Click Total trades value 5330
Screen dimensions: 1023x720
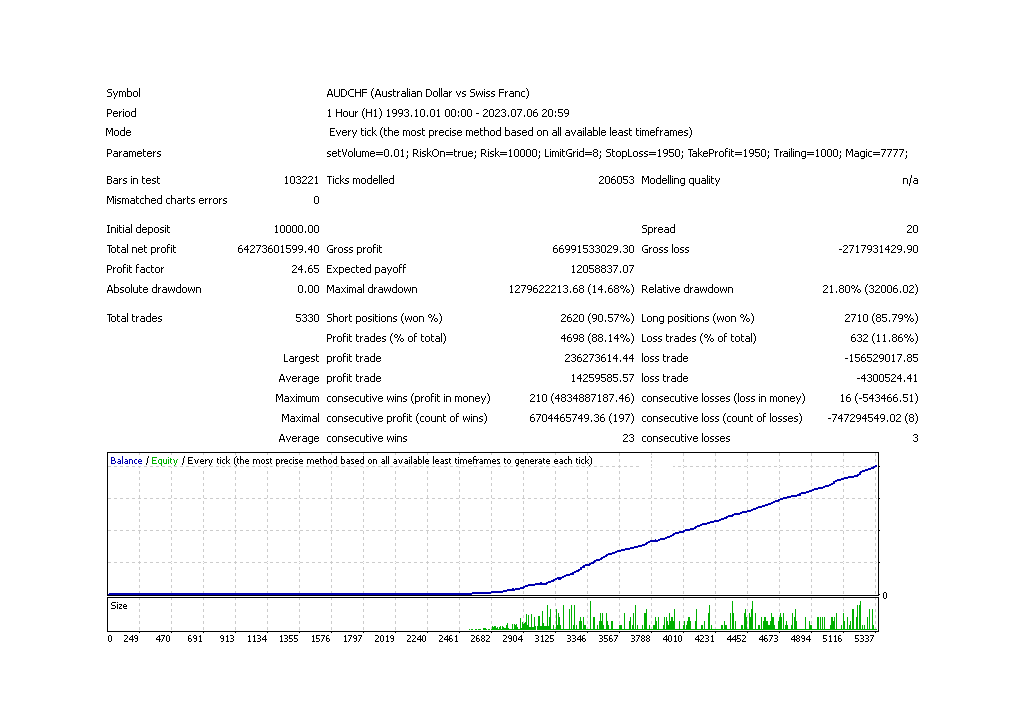coord(307,318)
